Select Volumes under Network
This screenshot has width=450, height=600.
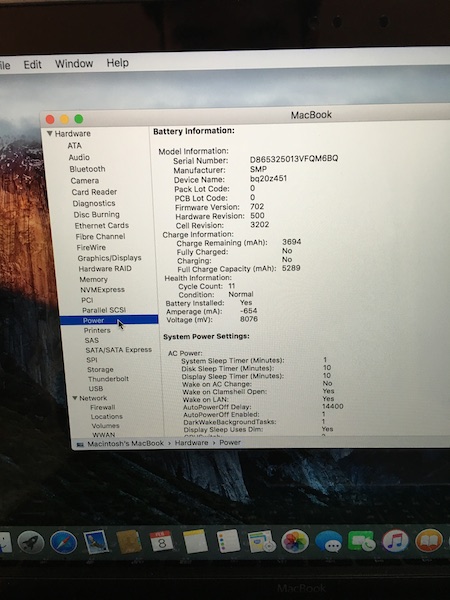(106, 426)
